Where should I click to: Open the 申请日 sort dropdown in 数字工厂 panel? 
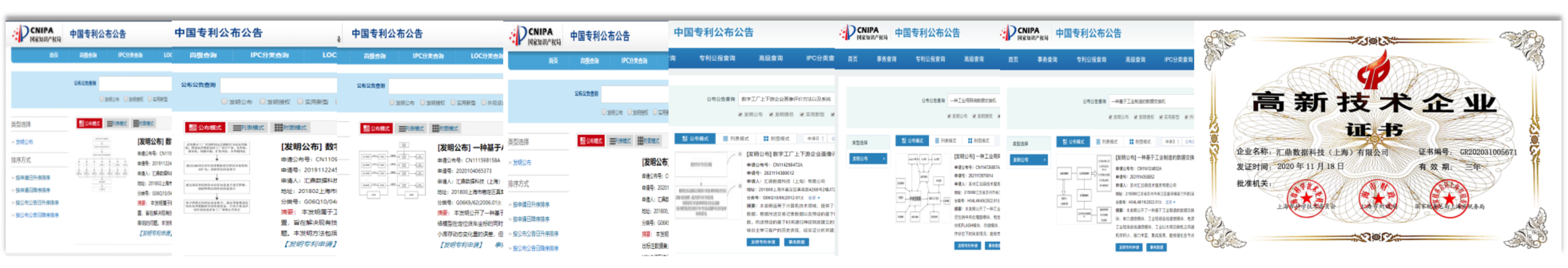(814, 139)
